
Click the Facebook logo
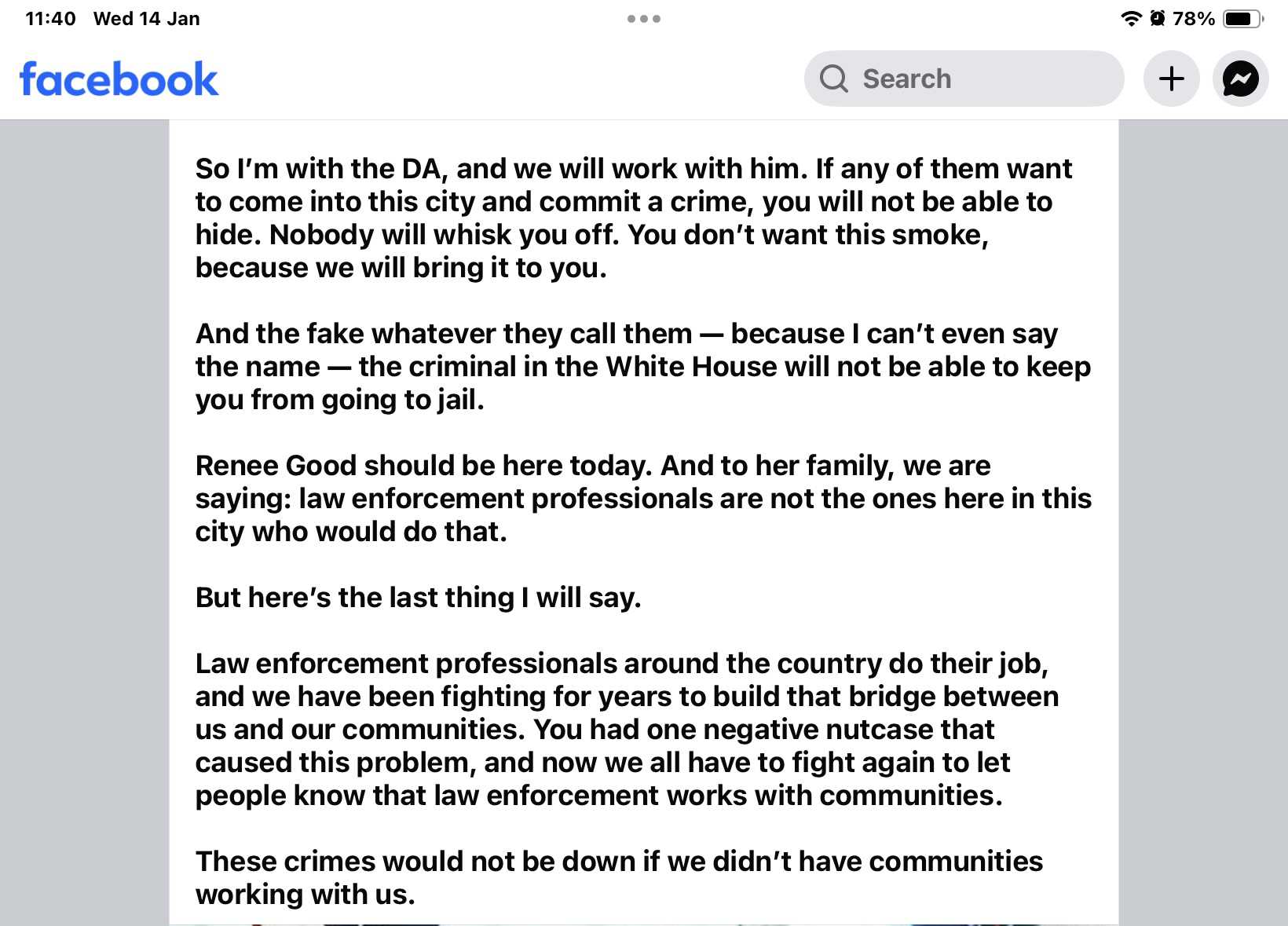pos(119,79)
